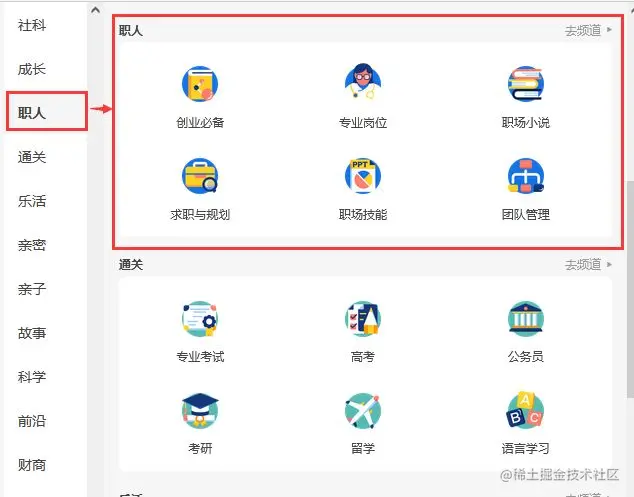Click the 语言学习 label text
Screen dimensions: 634x497
click(x=526, y=448)
